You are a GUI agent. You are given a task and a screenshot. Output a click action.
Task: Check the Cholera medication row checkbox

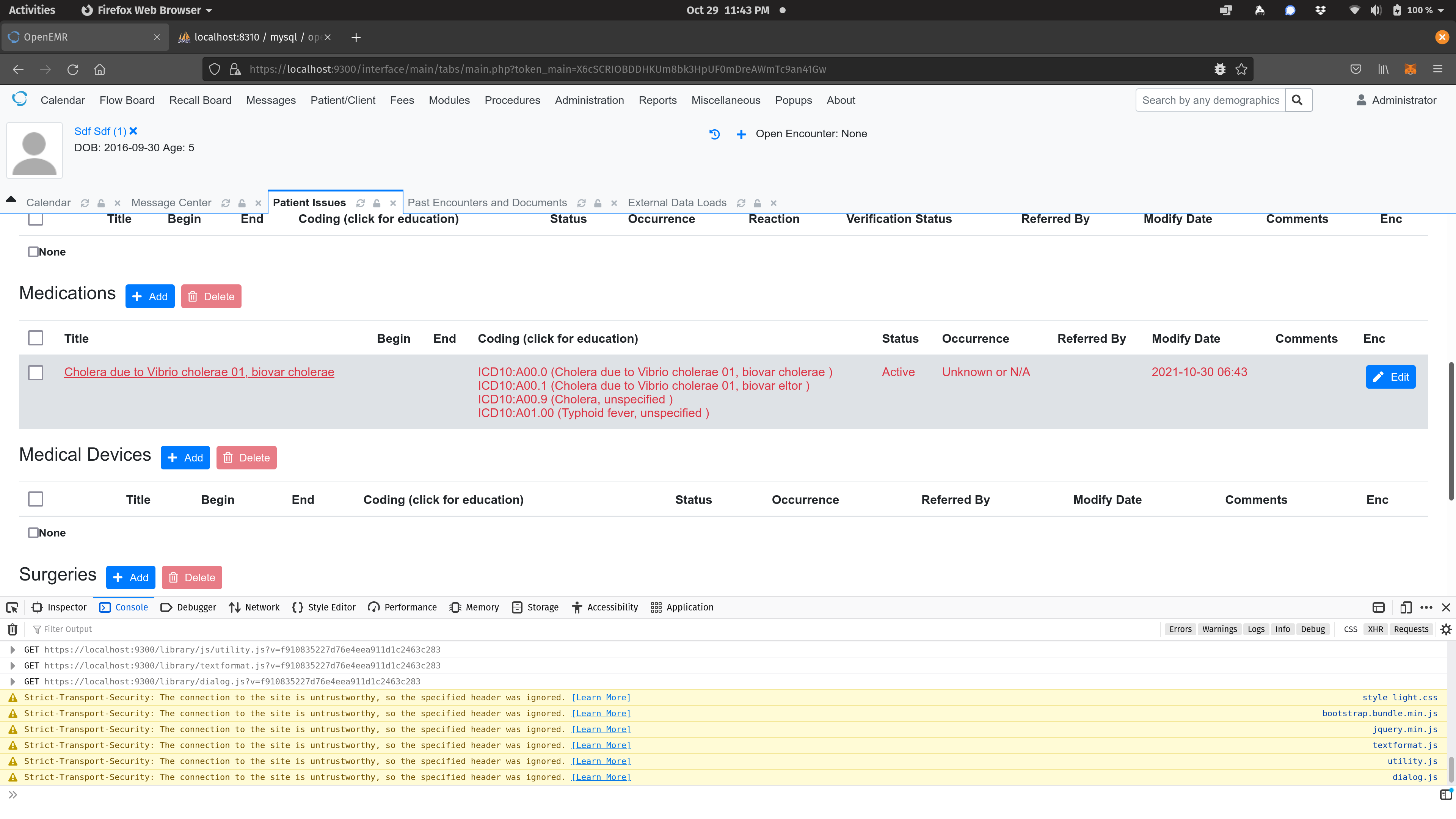[x=36, y=373]
